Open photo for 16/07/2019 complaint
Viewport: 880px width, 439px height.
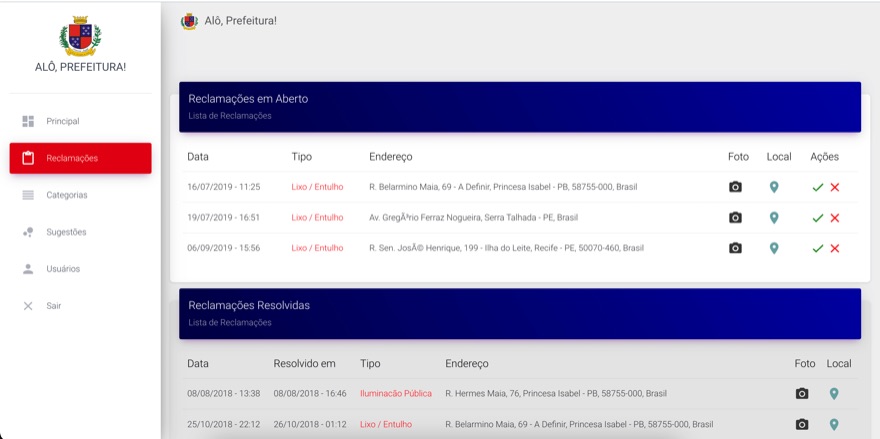click(x=735, y=187)
